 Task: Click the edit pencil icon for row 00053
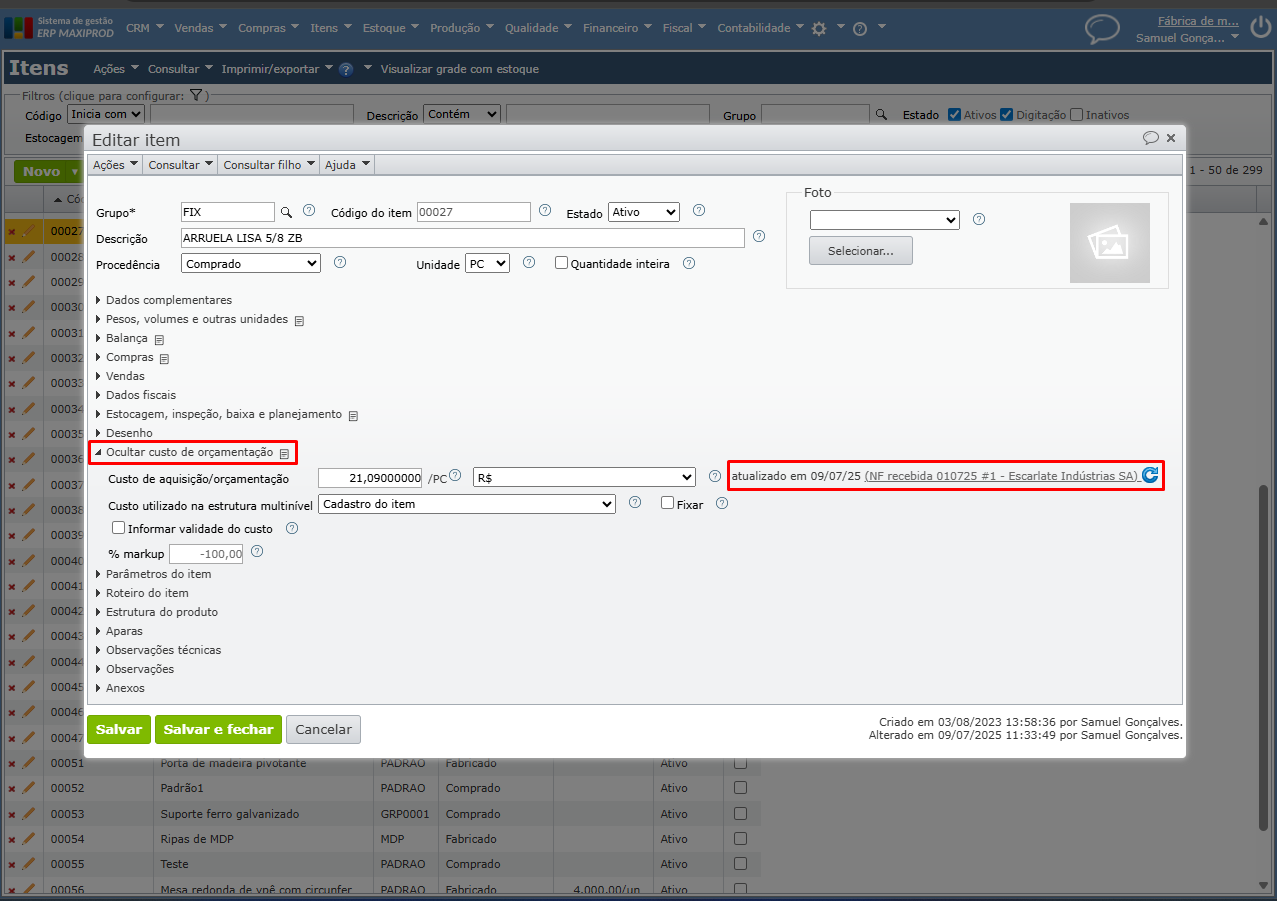click(29, 814)
